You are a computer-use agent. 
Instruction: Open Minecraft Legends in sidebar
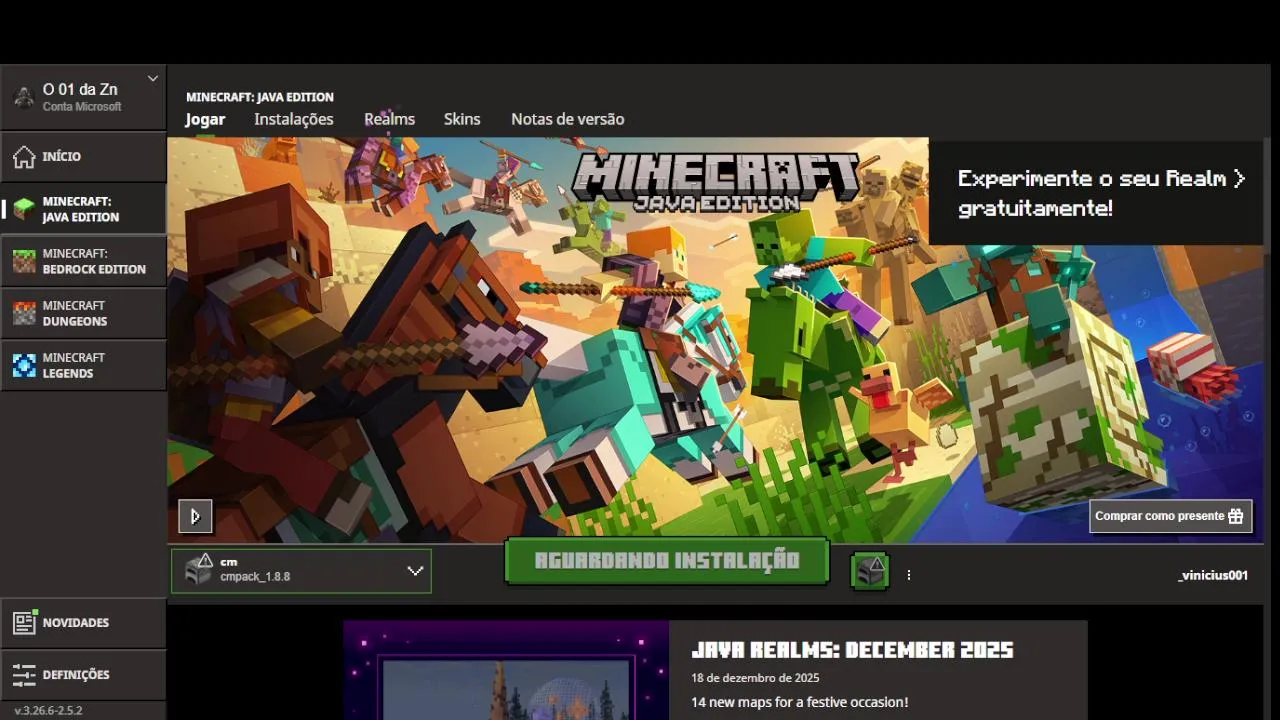[x=83, y=365]
